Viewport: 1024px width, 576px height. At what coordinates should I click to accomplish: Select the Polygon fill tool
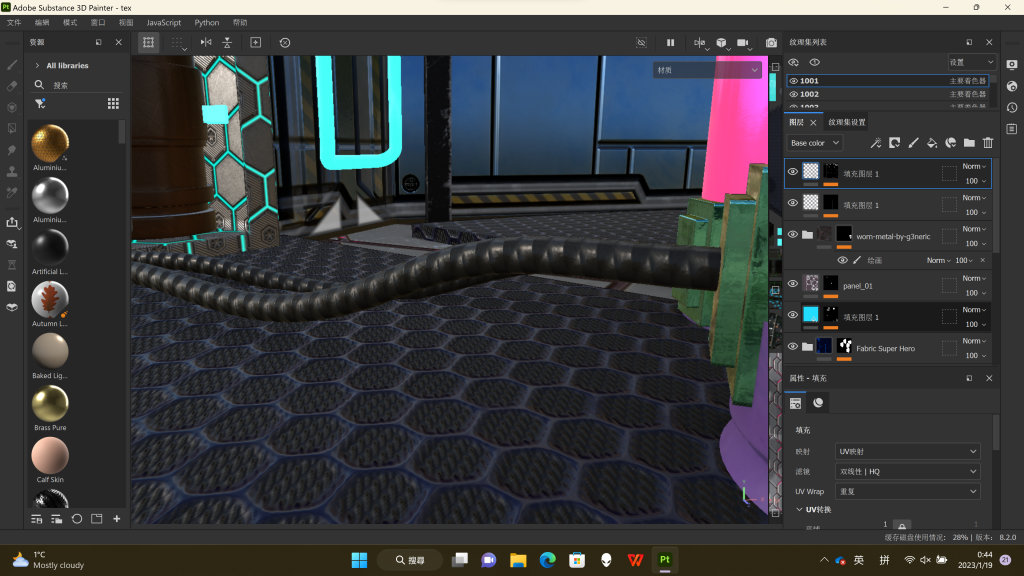(12, 129)
